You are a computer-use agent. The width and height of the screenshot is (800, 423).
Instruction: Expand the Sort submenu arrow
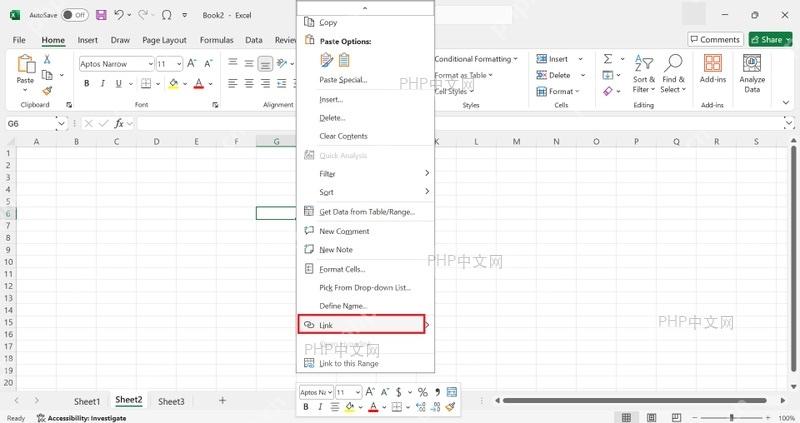click(427, 191)
